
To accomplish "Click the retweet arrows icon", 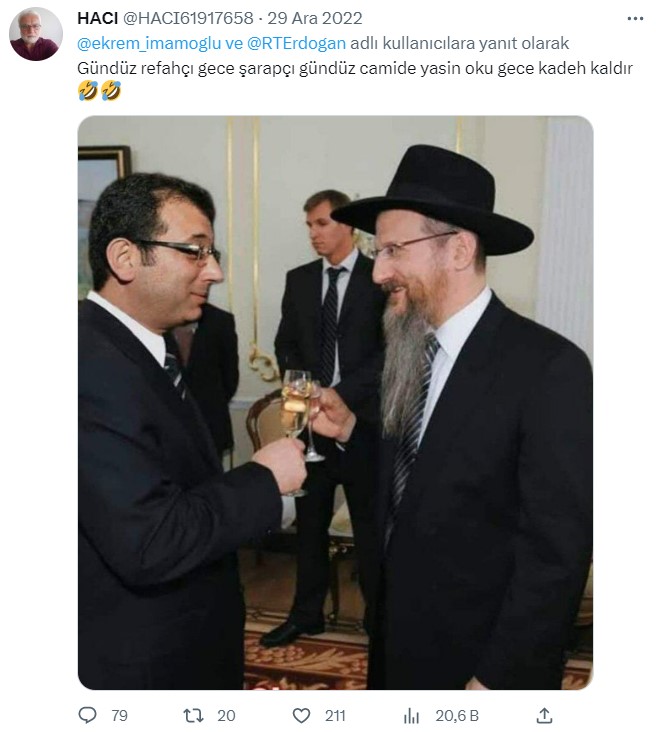I will pos(193,715).
